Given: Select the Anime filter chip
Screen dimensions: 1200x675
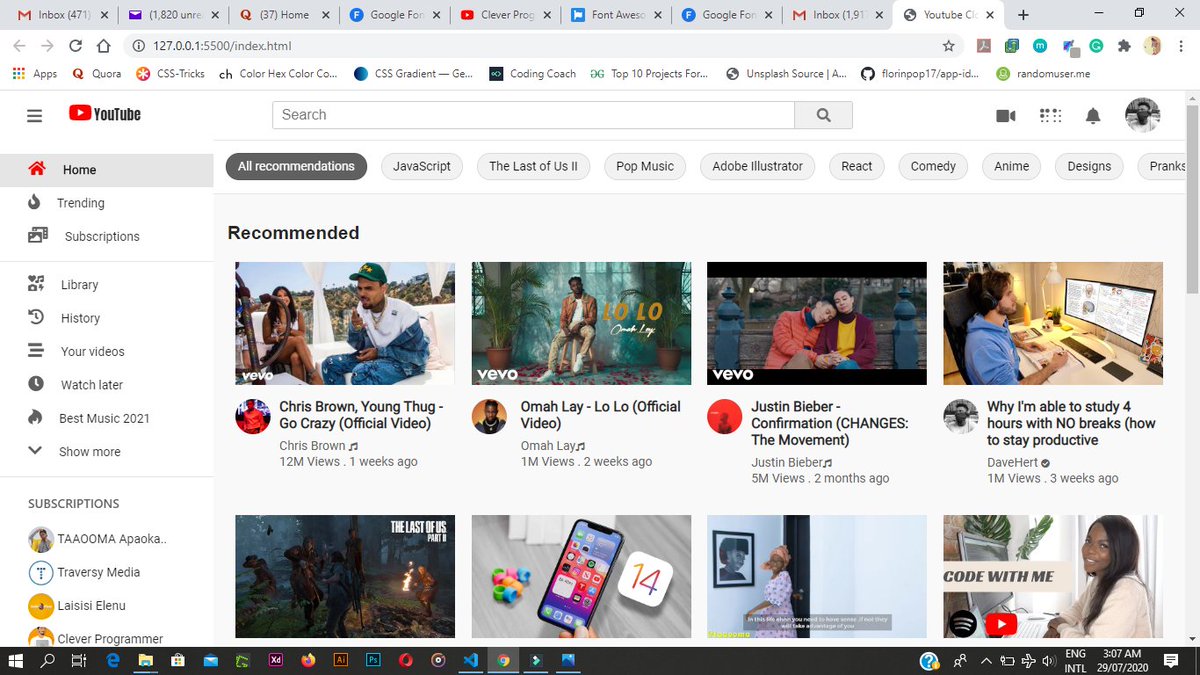Looking at the screenshot, I should (1011, 166).
